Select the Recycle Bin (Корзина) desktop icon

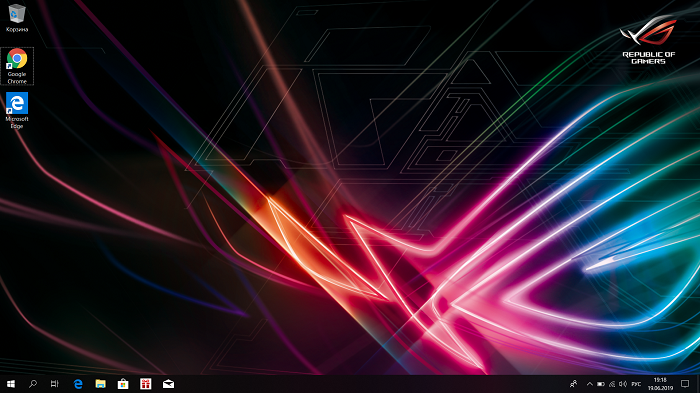pyautogui.click(x=17, y=18)
